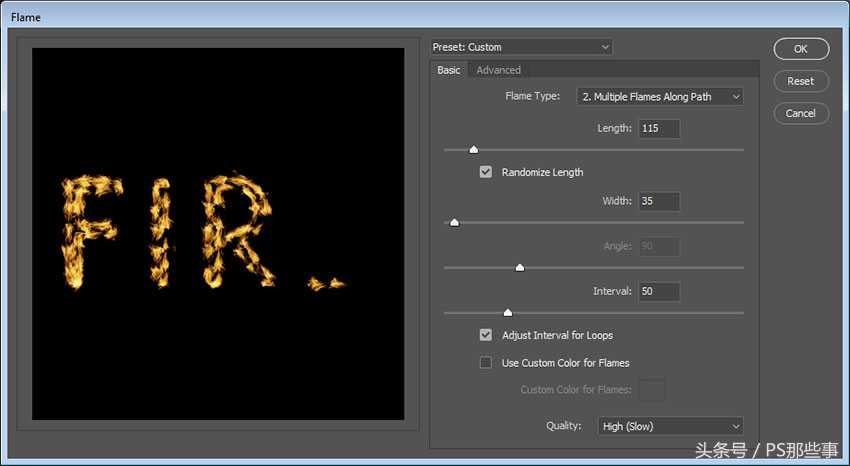Image resolution: width=850 pixels, height=466 pixels.
Task: Click the Width value field
Action: pos(659,201)
